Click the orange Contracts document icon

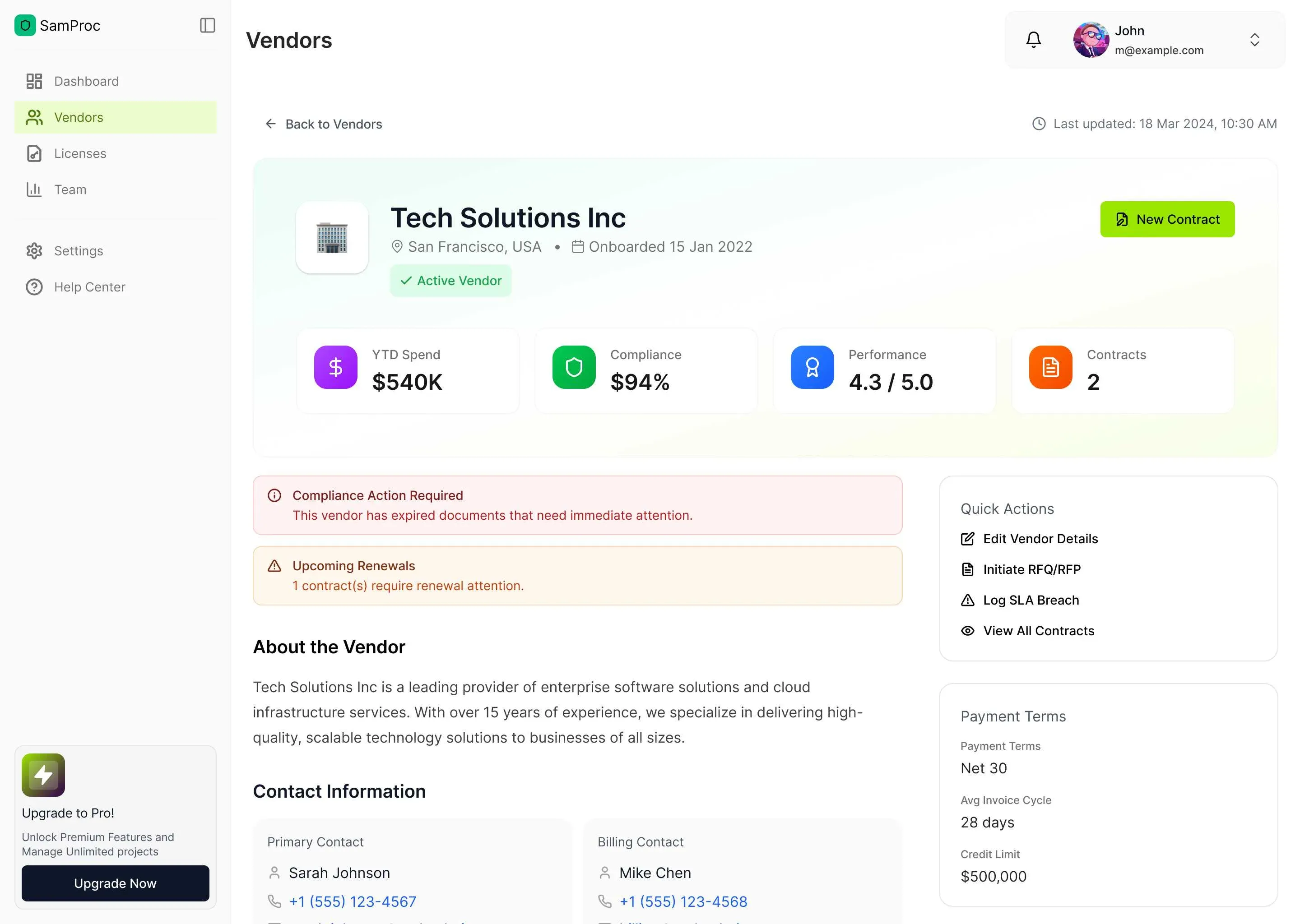[x=1051, y=367]
